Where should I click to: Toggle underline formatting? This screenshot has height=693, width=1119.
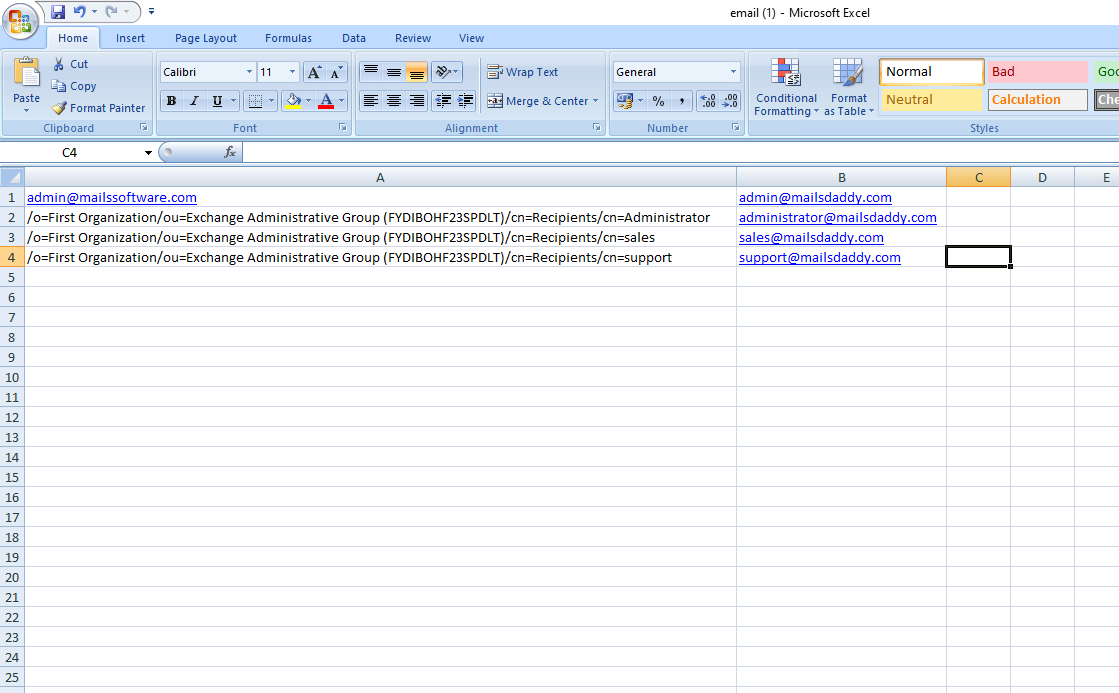(217, 101)
